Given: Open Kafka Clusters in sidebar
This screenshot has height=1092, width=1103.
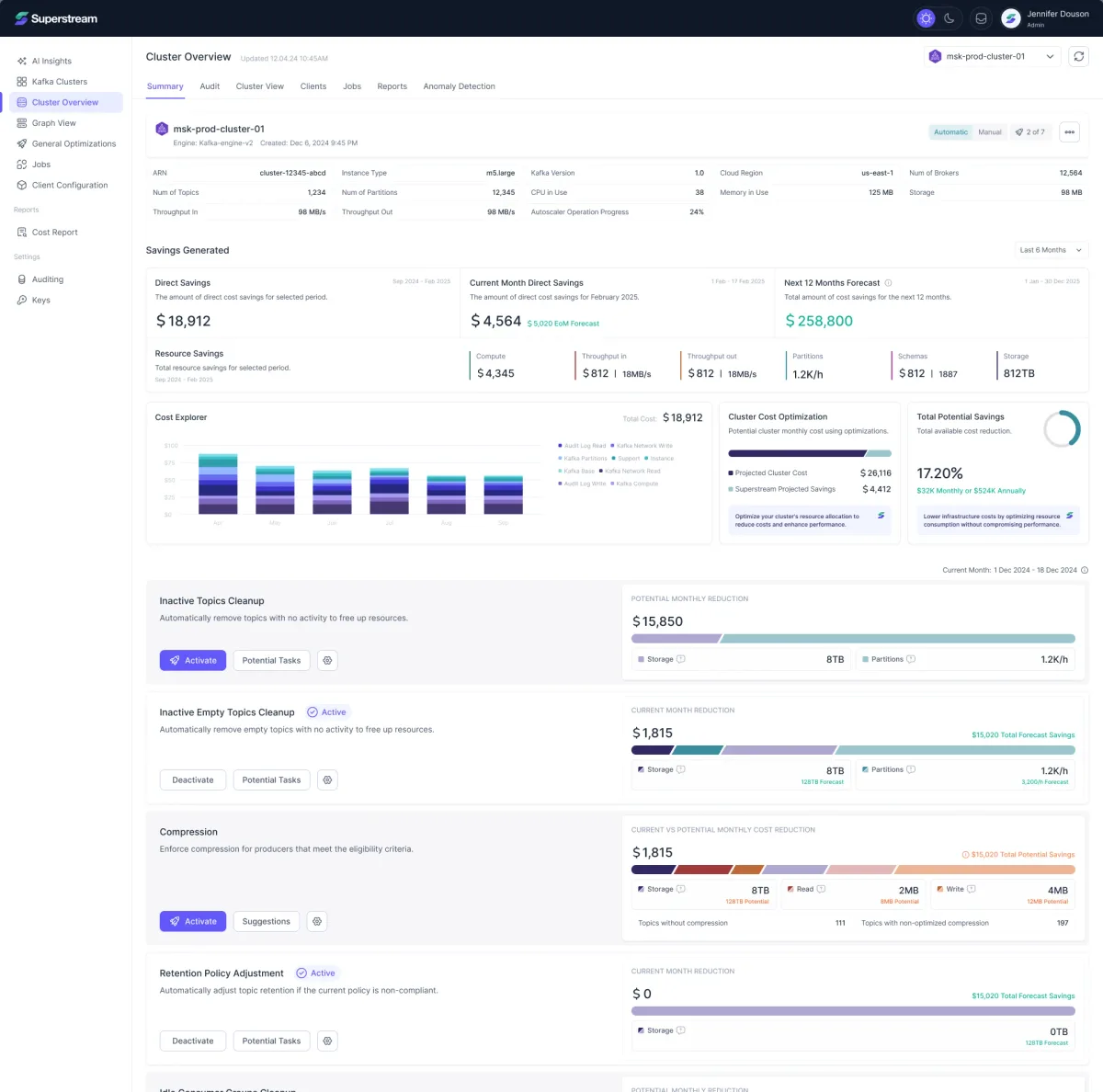Looking at the screenshot, I should click(62, 82).
